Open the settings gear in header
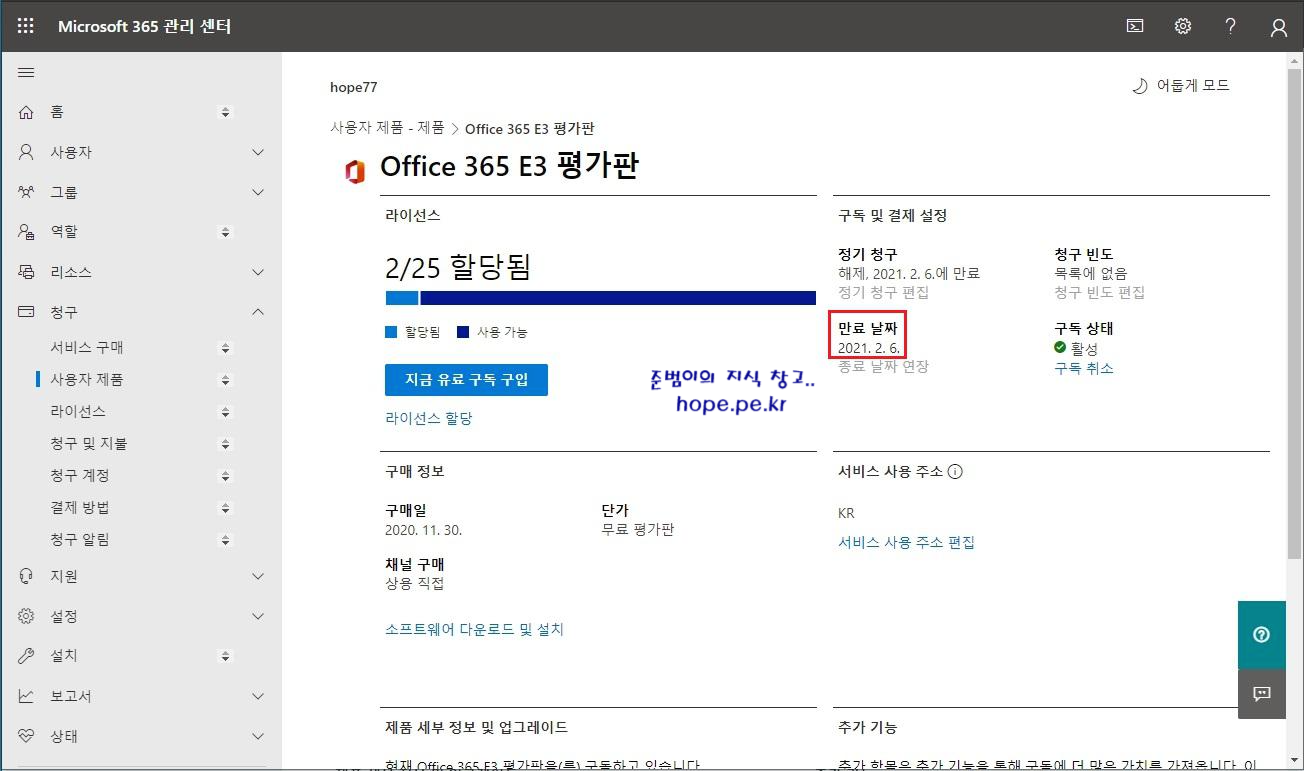 pyautogui.click(x=1183, y=26)
